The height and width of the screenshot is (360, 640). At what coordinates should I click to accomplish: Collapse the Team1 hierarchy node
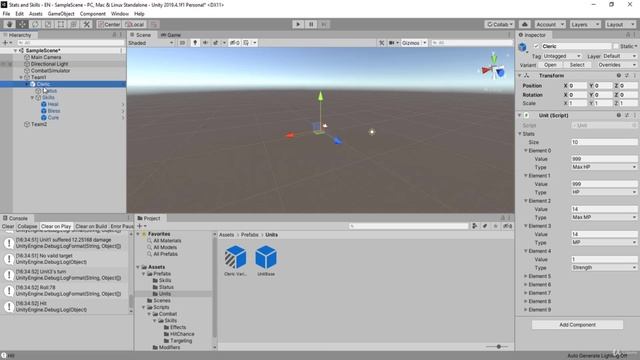coord(21,77)
